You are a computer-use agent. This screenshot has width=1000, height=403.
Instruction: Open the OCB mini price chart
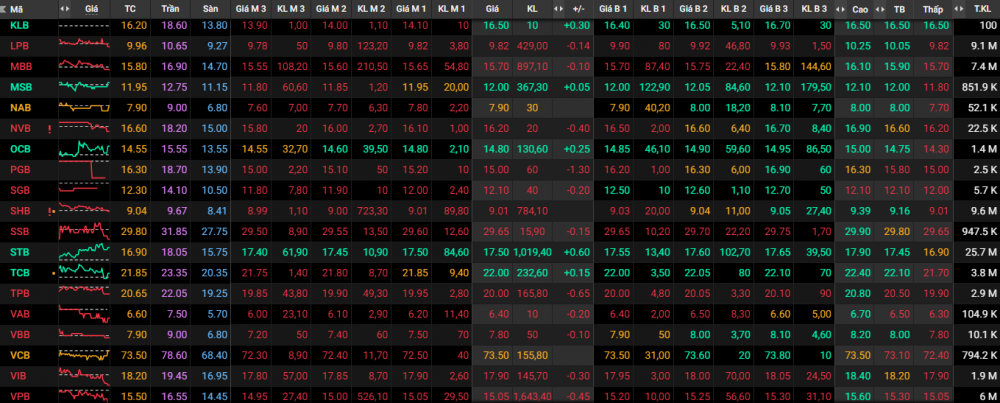[84, 149]
